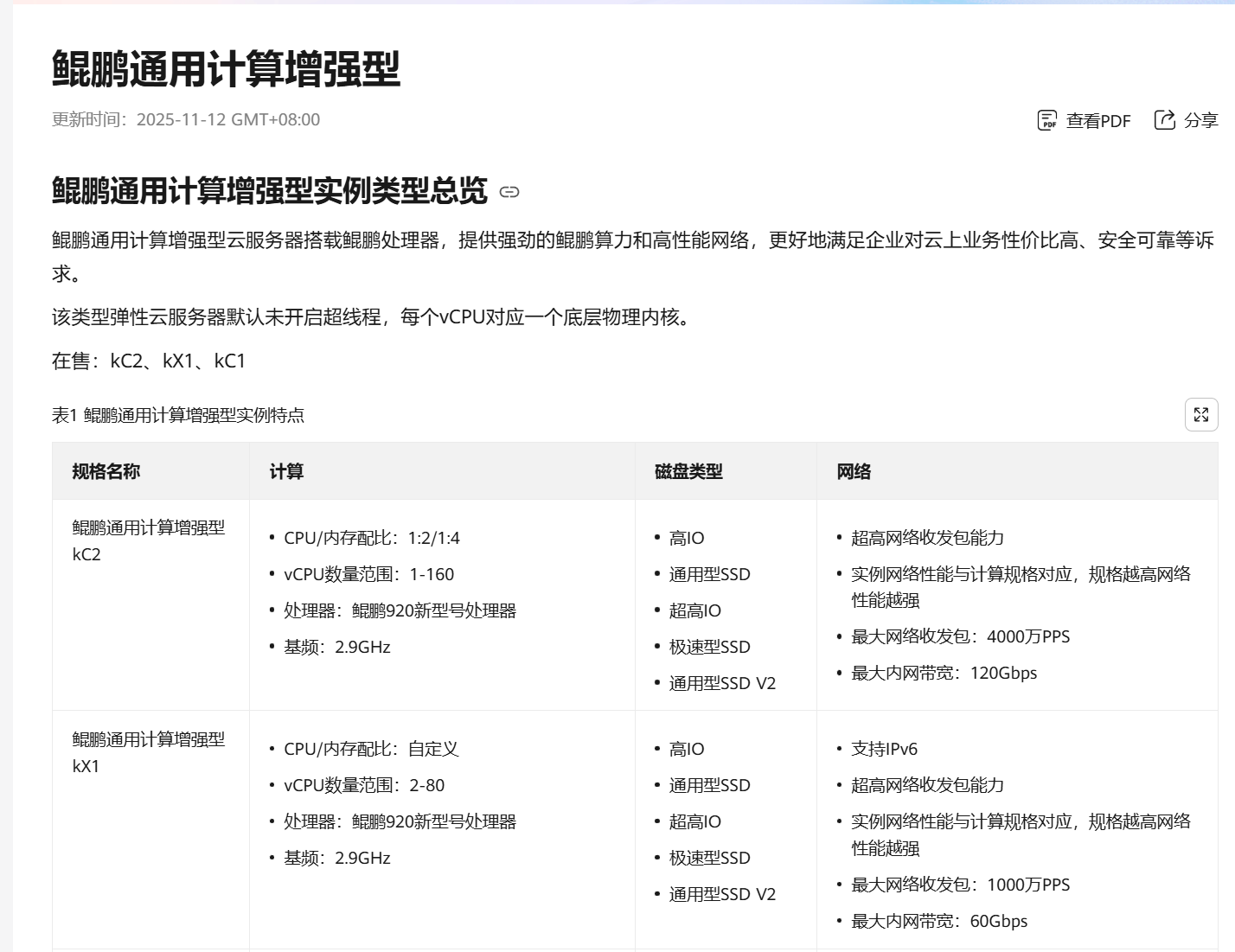
Task: Click 最大网络收发包：1000万PPS
Action: coord(961,885)
